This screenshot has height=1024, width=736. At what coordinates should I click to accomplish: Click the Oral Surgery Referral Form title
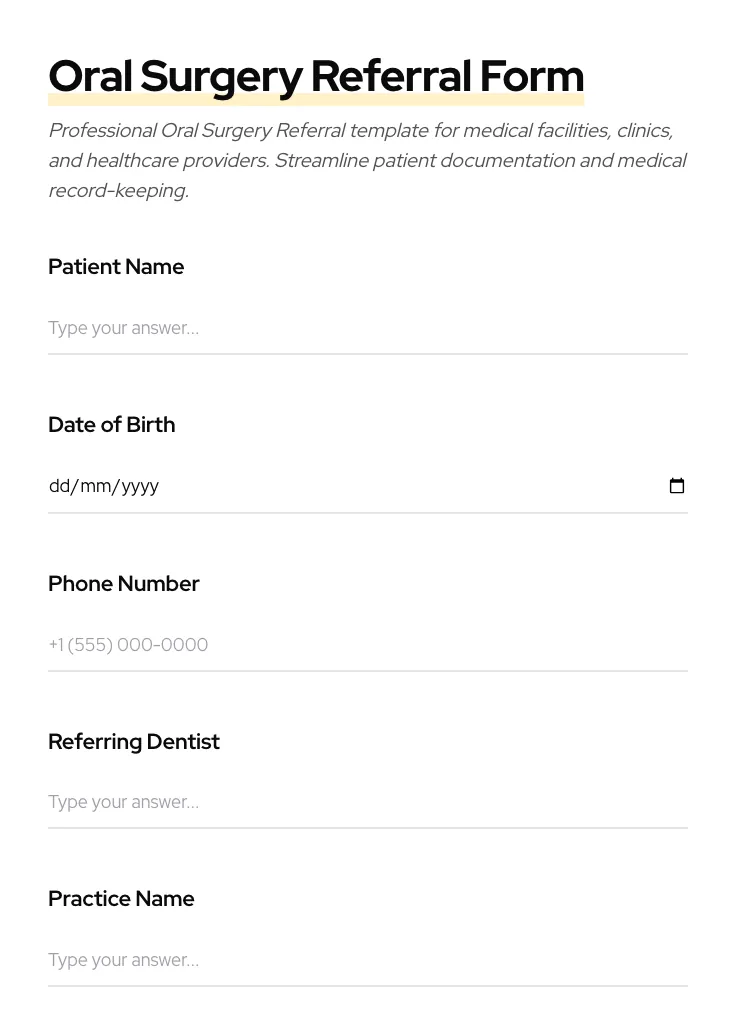(x=316, y=75)
